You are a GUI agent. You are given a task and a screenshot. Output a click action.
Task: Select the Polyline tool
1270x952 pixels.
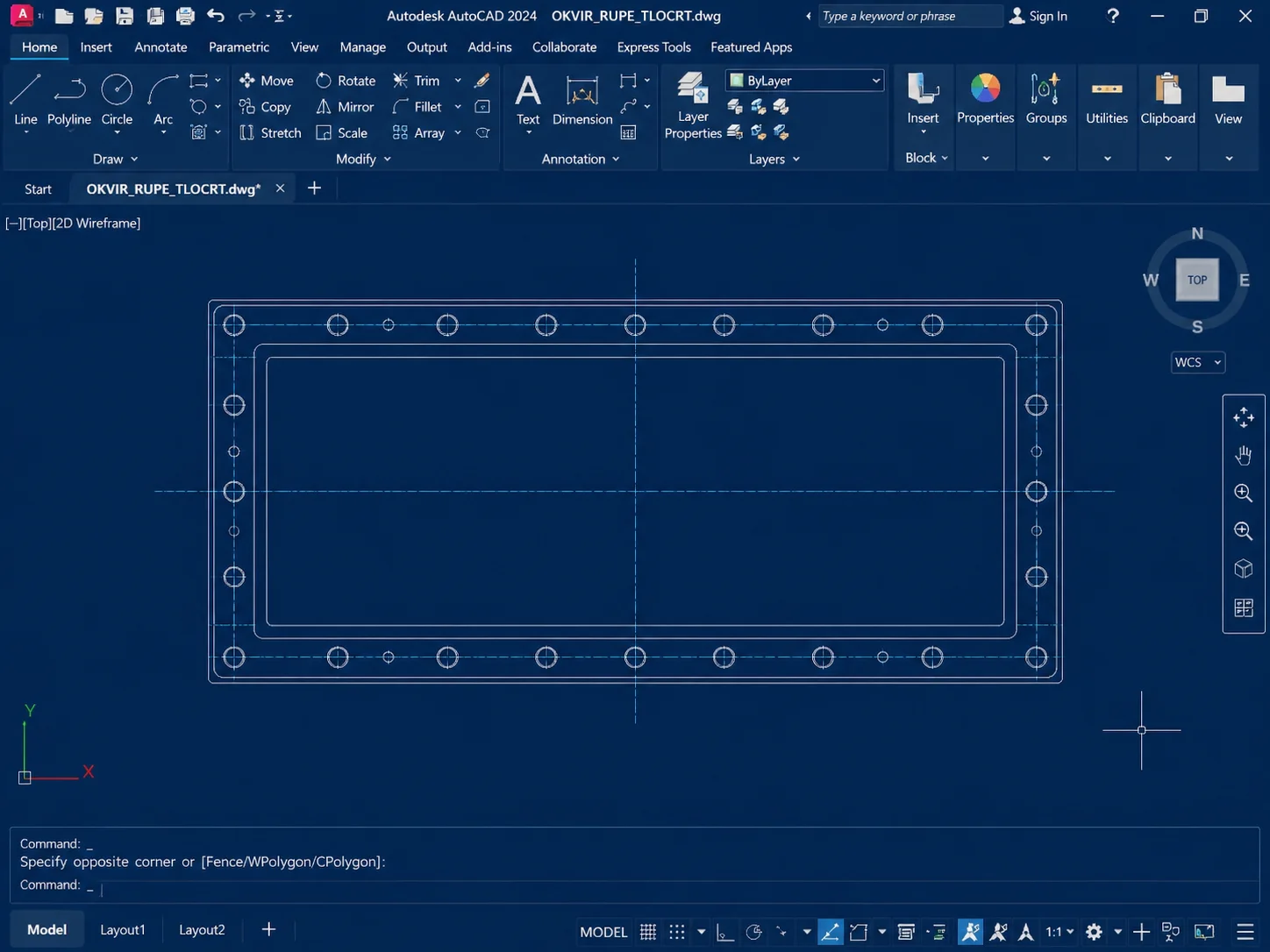point(69,99)
